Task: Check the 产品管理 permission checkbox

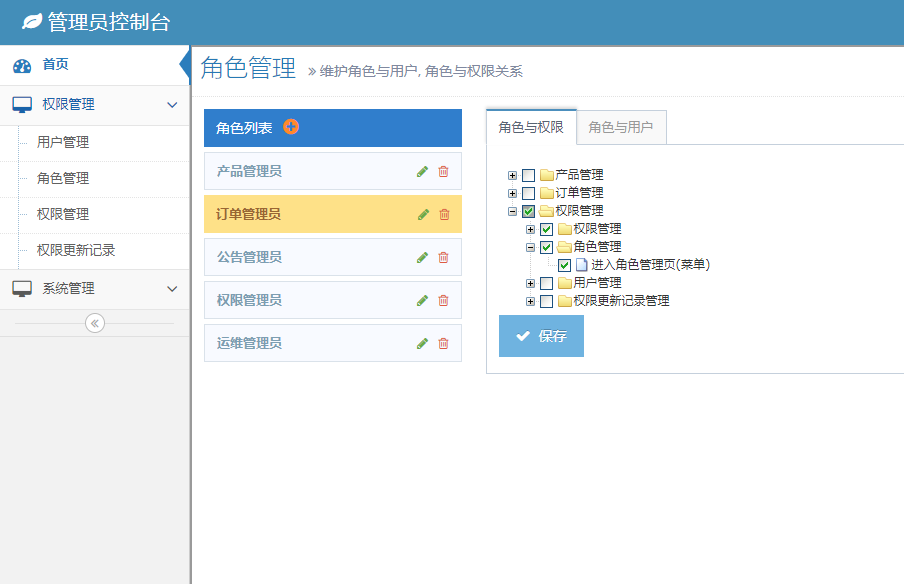Action: pyautogui.click(x=529, y=175)
